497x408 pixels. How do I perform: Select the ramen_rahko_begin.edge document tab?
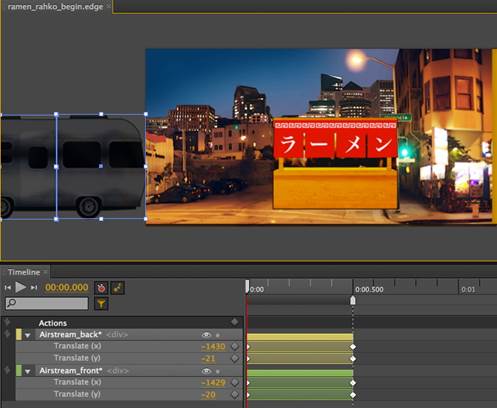tap(55, 6)
